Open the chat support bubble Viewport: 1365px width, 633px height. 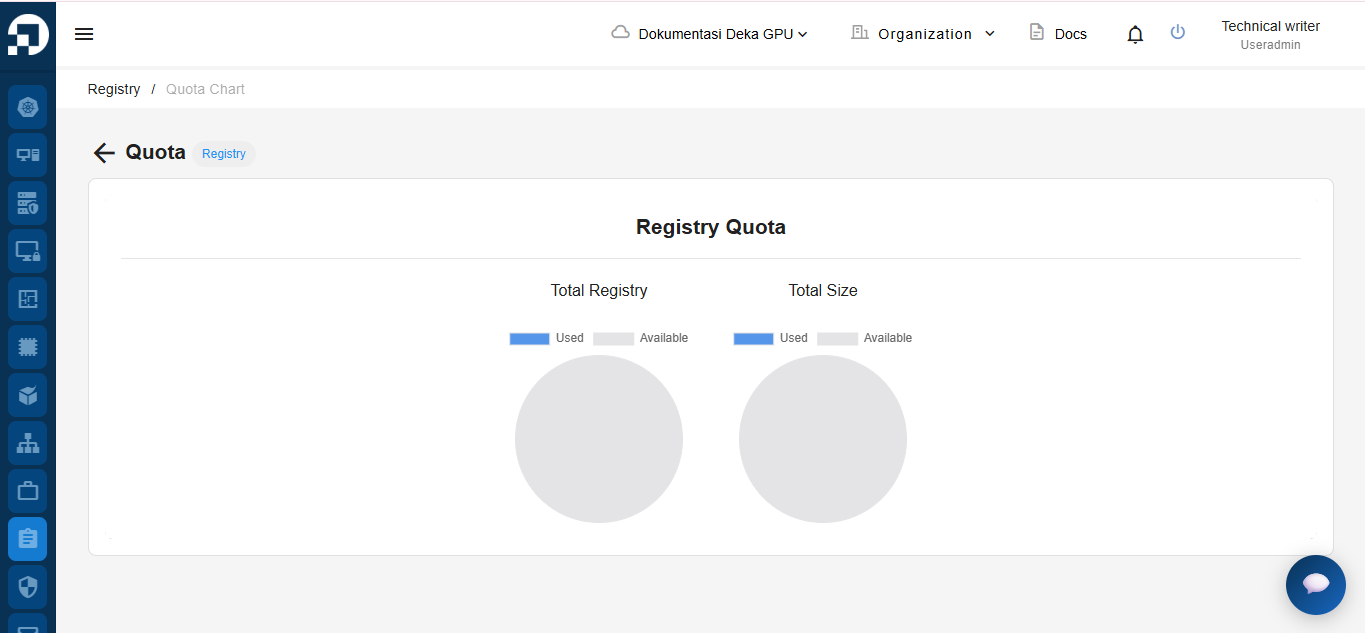point(1315,584)
